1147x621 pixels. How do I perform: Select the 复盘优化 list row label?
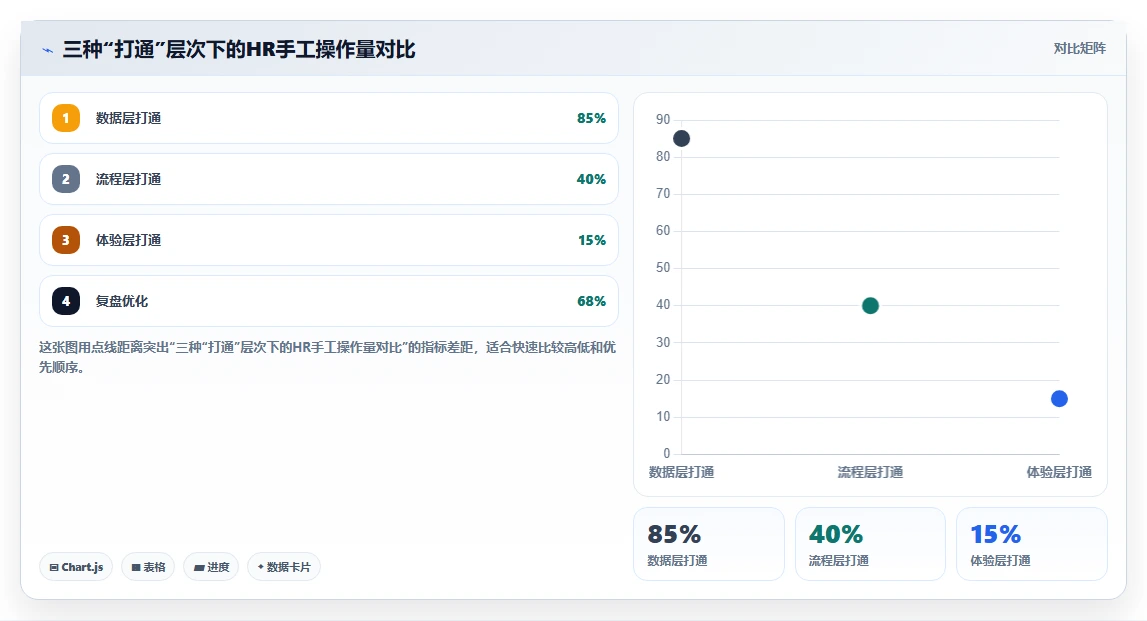tap(121, 301)
